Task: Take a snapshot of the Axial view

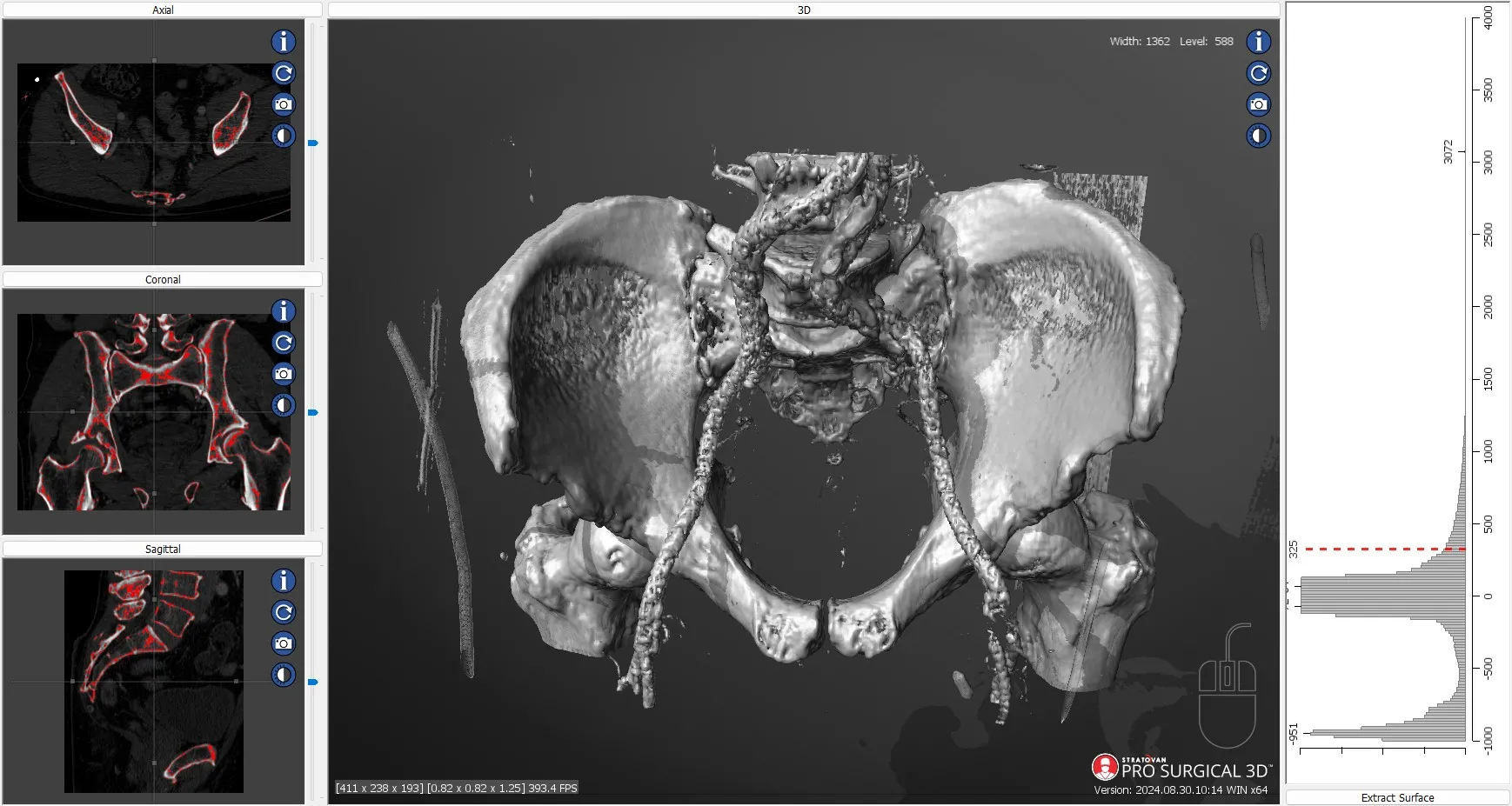Action: point(284,104)
